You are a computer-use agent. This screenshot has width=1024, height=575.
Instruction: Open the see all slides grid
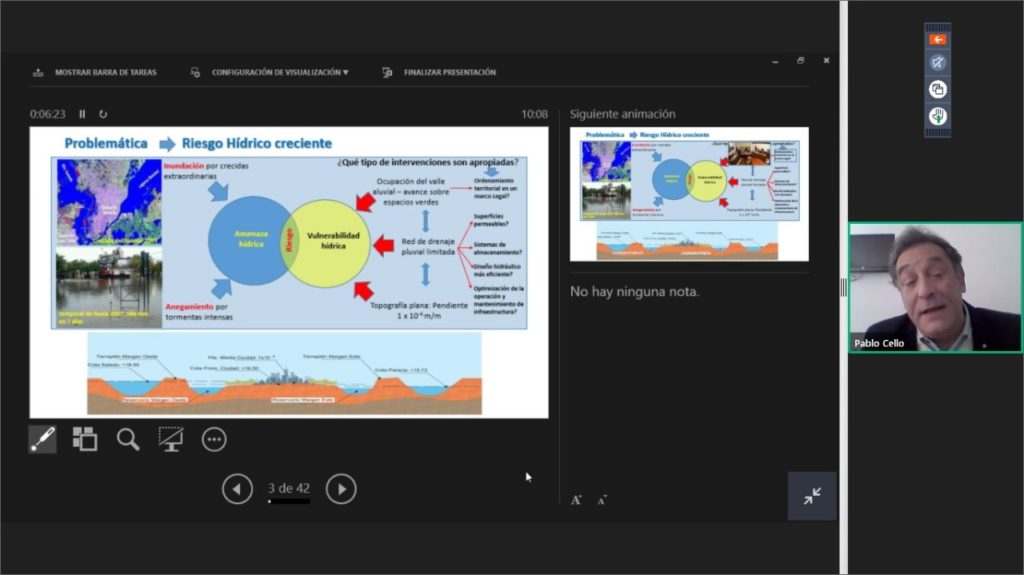pyautogui.click(x=85, y=439)
